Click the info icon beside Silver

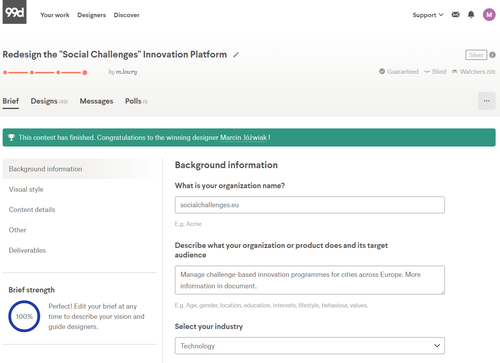tap(492, 55)
